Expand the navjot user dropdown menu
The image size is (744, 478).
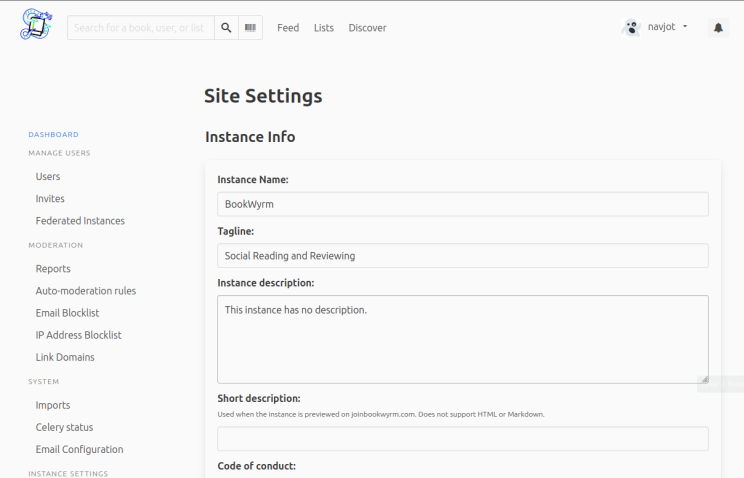tap(685, 27)
